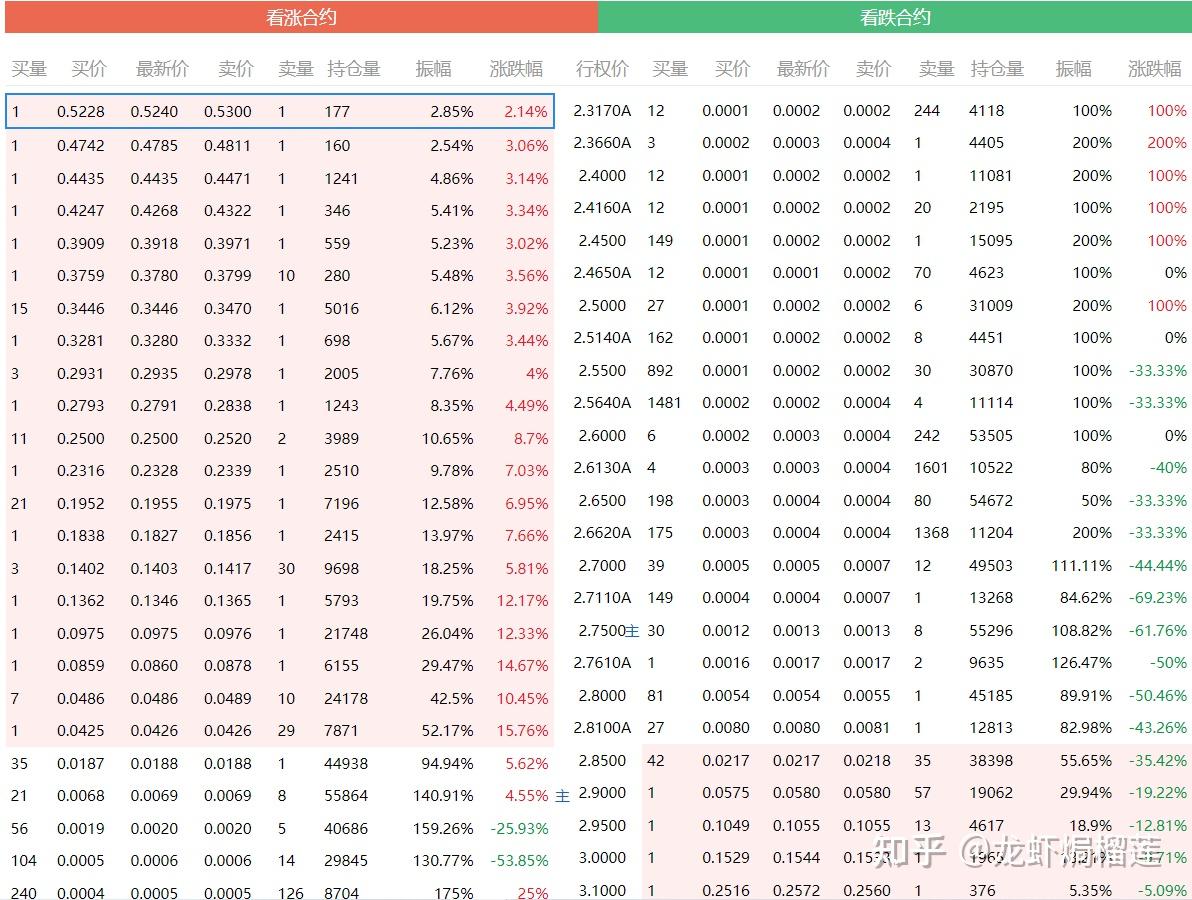Sort by 涨跌幅 under 看涨合约

pos(516,69)
